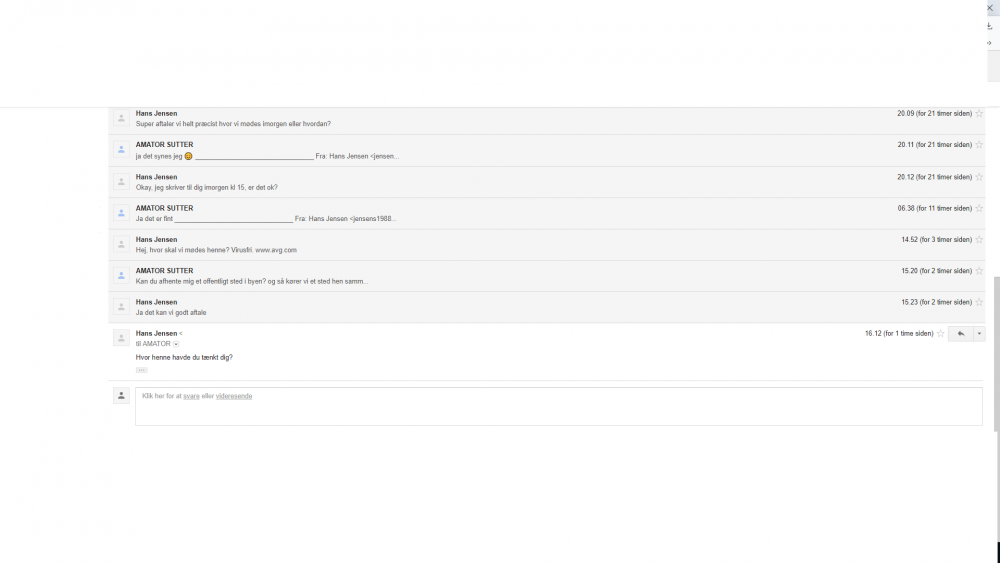Star the 16.12 message from Hans Jensen
This screenshot has width=1000, height=563.
940,333
